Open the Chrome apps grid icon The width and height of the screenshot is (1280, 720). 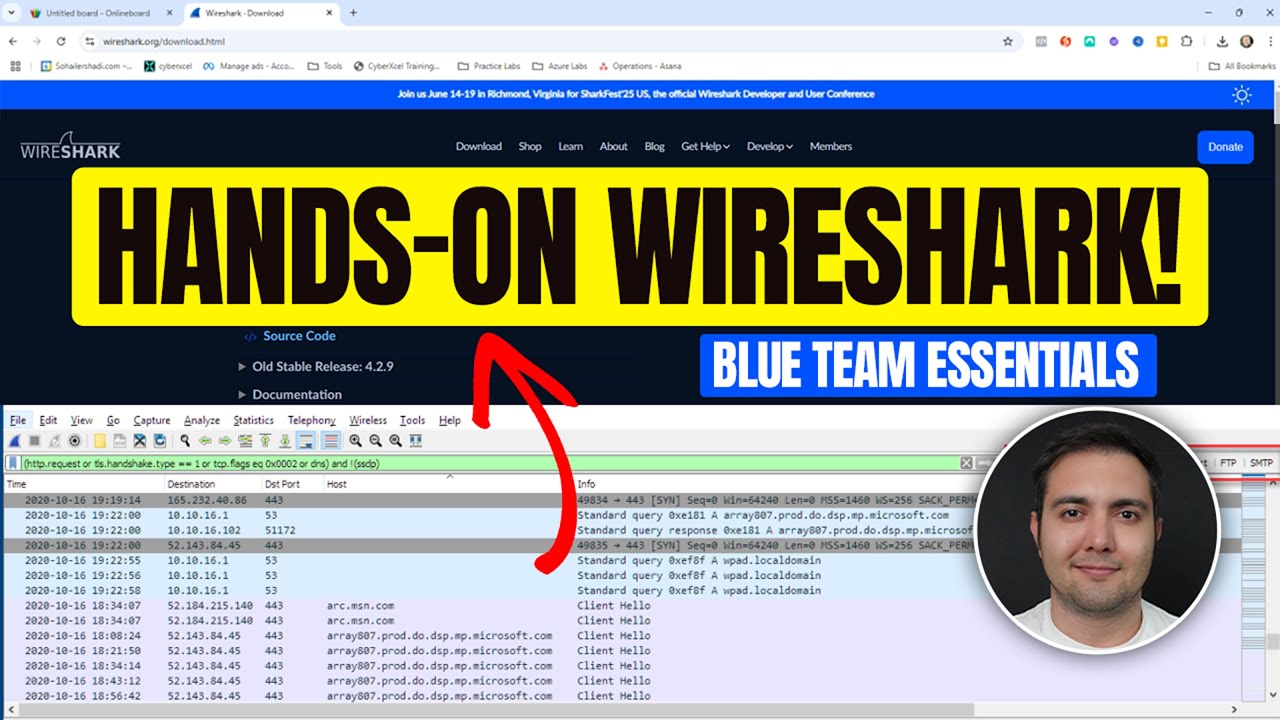coord(15,66)
